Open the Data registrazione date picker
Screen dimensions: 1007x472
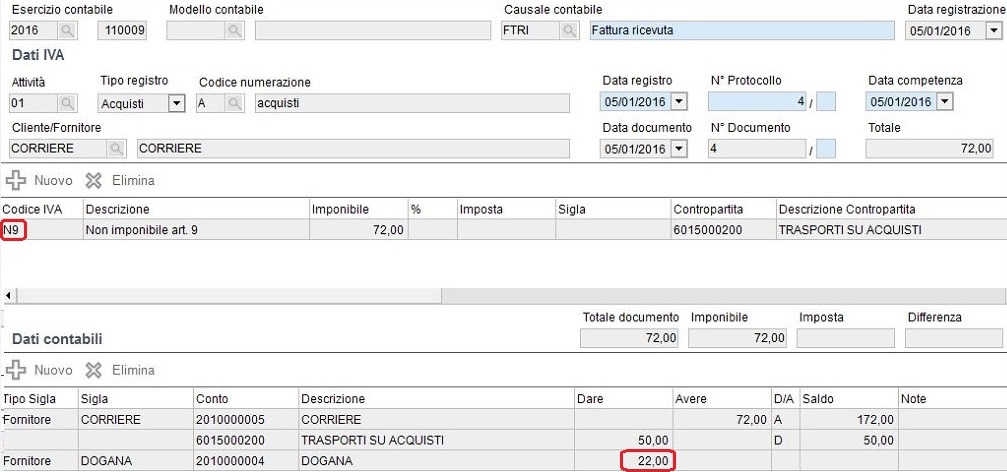(992, 31)
